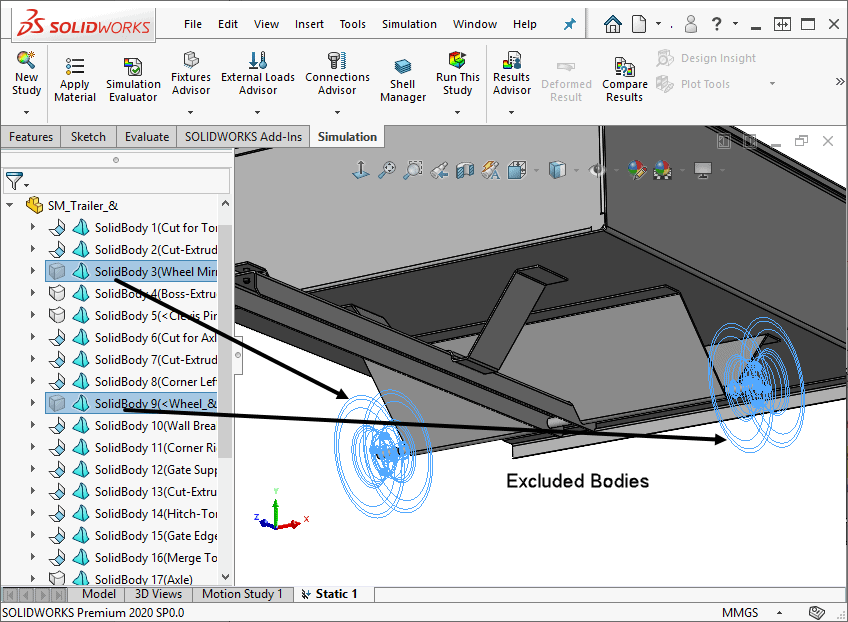Switch to SOLIDWORKS Add-Ins tab

coord(243,137)
